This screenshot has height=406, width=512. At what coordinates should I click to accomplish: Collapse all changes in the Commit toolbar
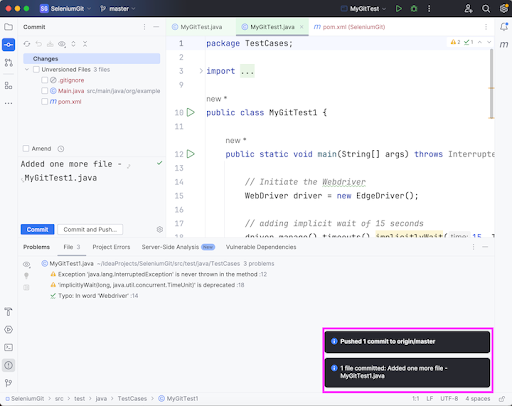(85, 44)
